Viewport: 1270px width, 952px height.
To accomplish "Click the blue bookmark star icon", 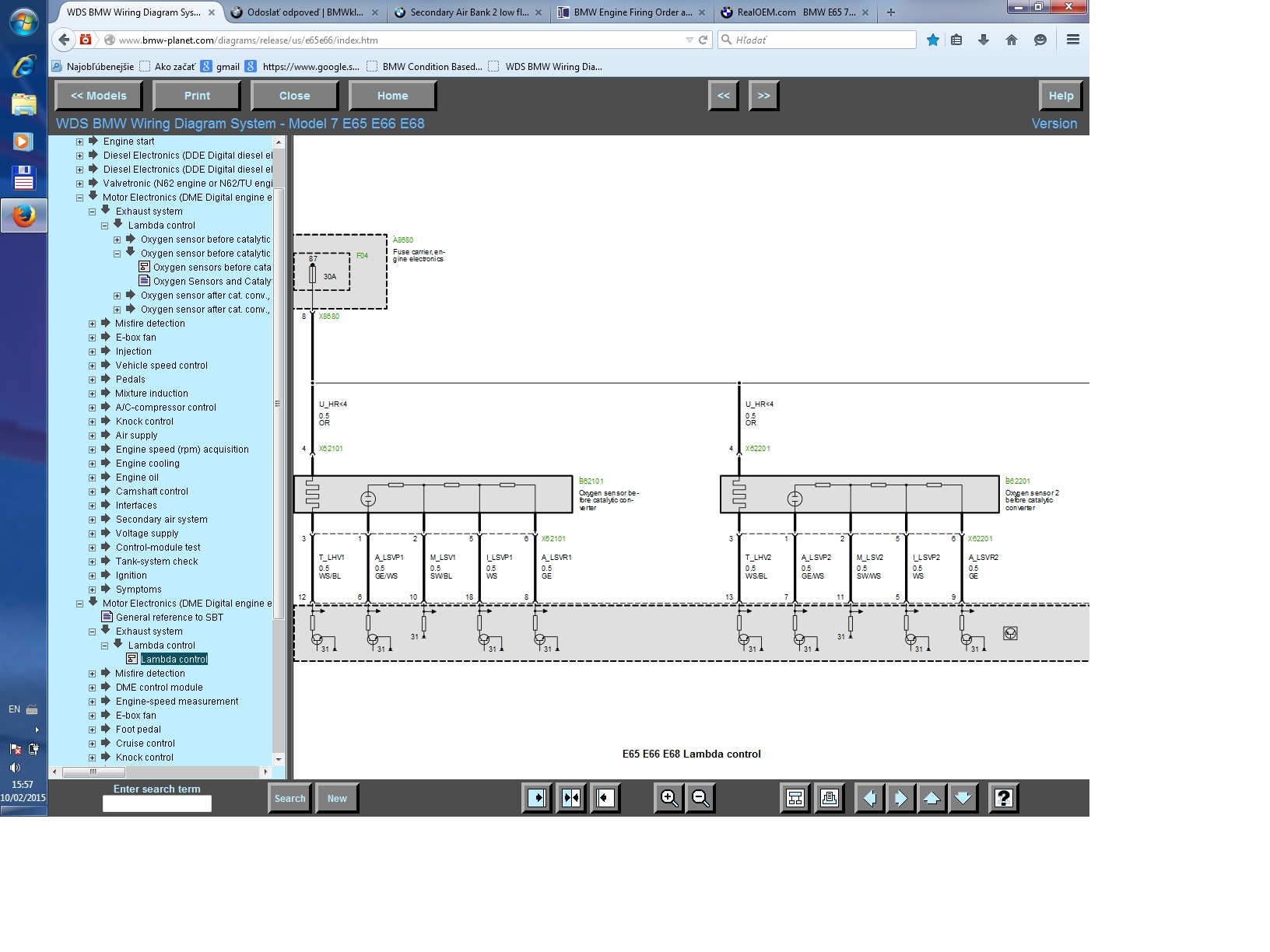I will 932,40.
